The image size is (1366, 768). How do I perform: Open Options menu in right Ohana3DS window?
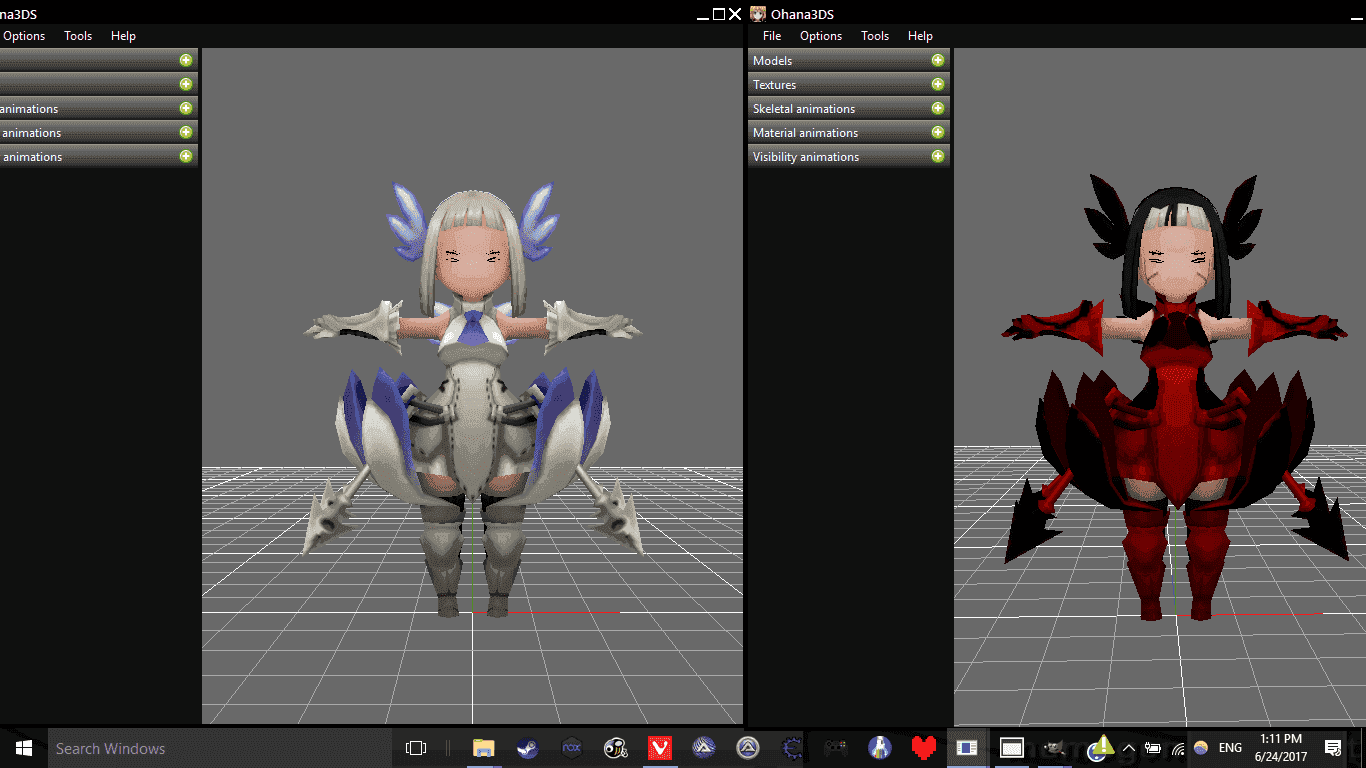click(821, 36)
